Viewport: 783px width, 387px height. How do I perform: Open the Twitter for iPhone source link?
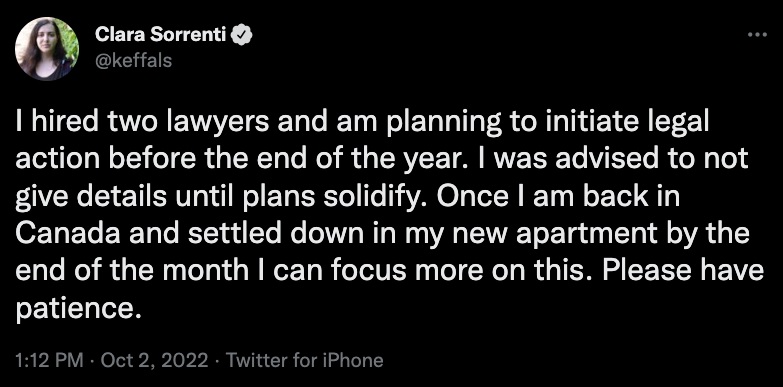(305, 360)
